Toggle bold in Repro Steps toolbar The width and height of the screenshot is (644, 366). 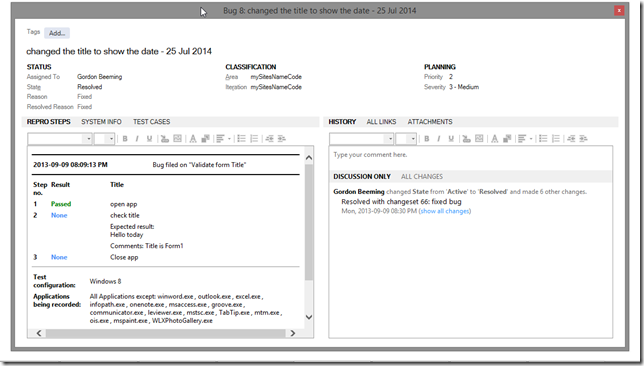[x=125, y=139]
